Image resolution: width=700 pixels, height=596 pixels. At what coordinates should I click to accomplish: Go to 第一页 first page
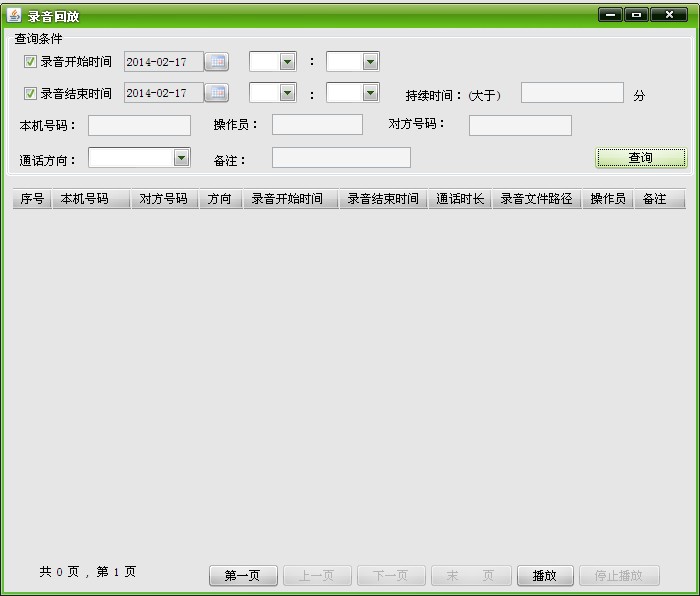point(243,576)
